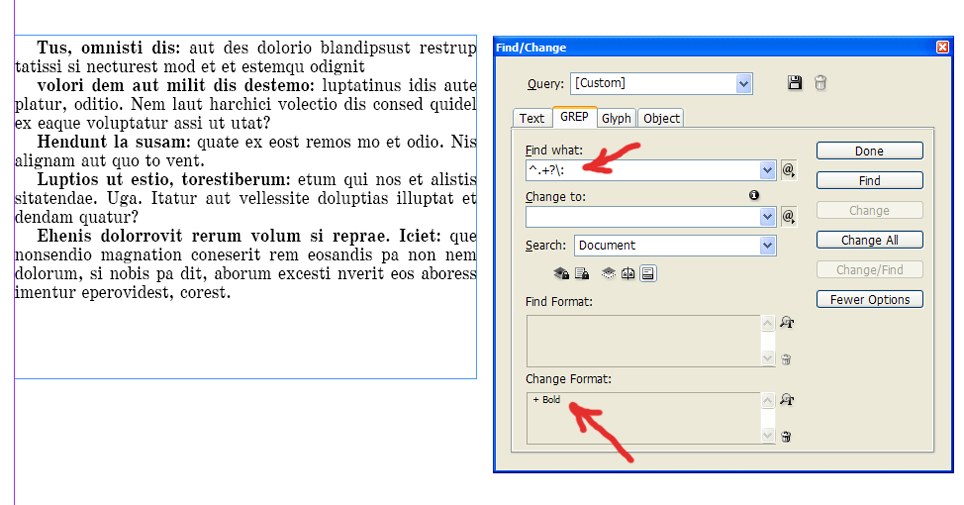The height and width of the screenshot is (505, 964).
Task: Click the line 'imentur eperovidest, corest.'
Action: [x=123, y=293]
